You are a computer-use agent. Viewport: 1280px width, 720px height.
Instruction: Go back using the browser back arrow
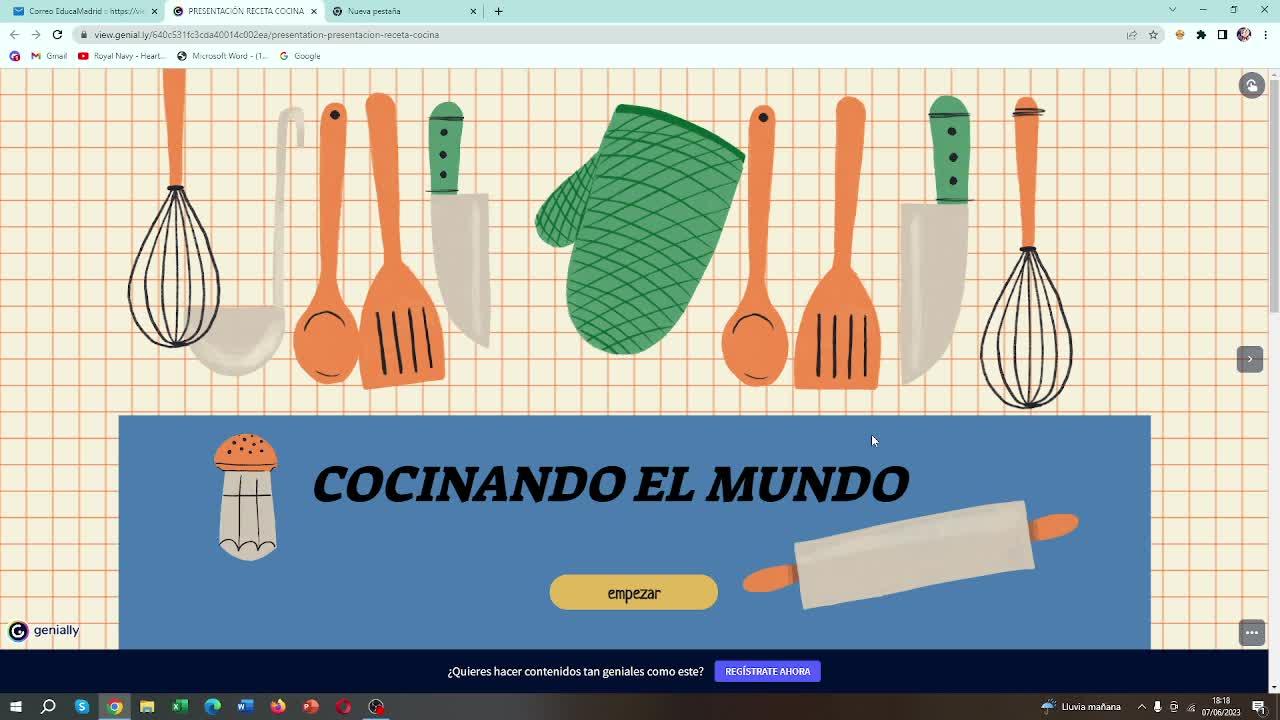coord(14,34)
